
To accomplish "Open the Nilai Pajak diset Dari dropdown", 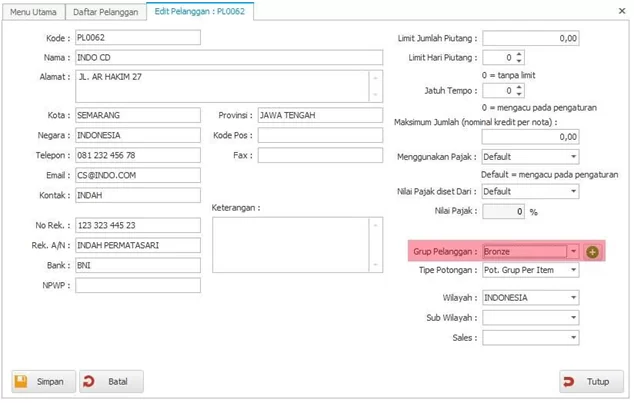I will pos(573,191).
